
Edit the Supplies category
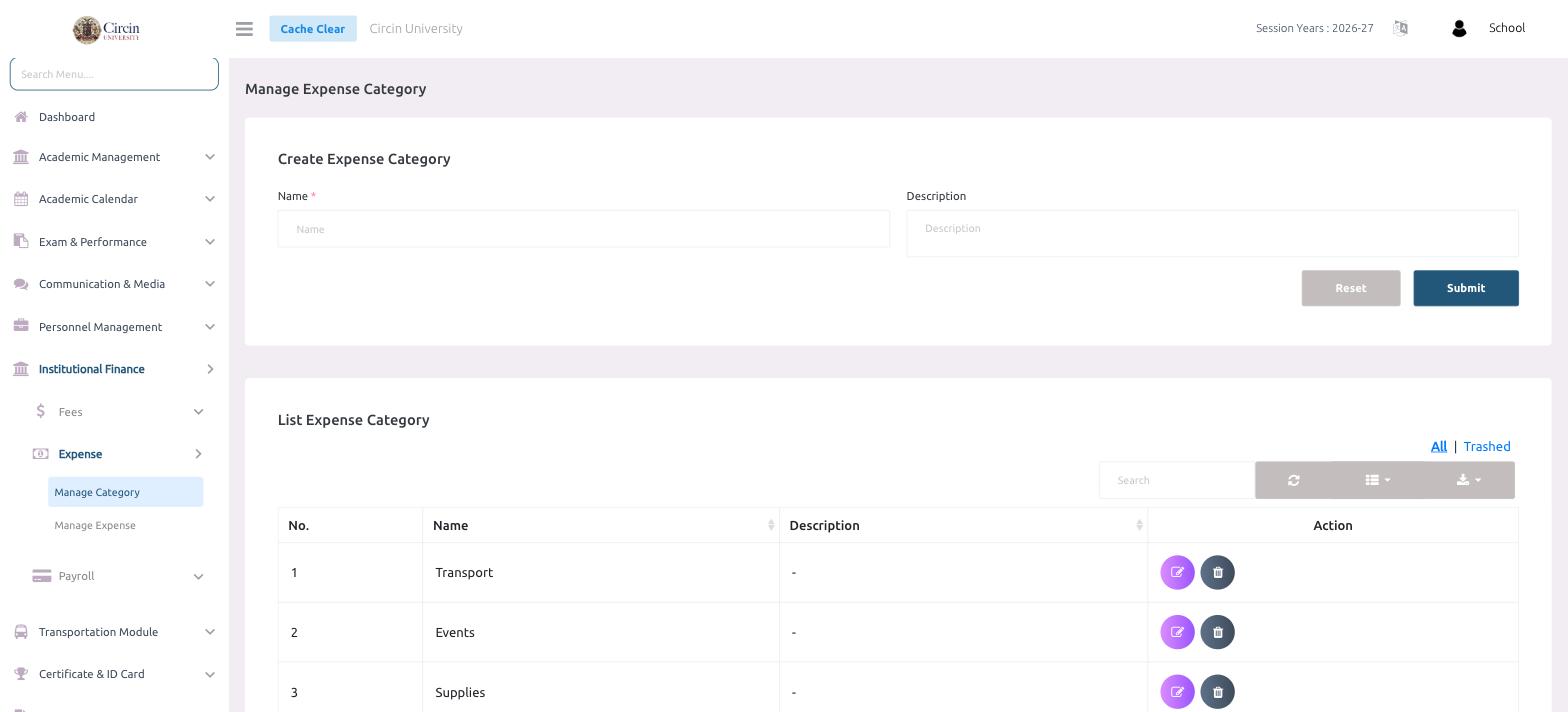pos(1177,692)
